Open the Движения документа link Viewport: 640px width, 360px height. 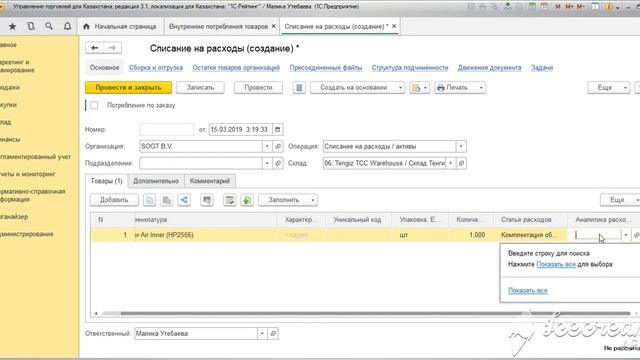click(489, 68)
